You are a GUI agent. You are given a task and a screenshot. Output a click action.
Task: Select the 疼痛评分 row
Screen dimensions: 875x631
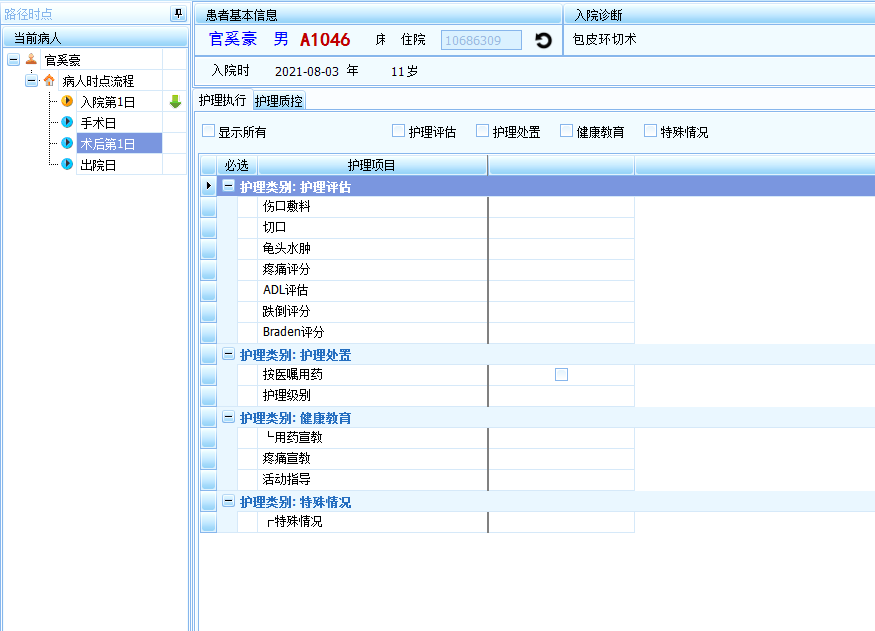tap(287, 270)
